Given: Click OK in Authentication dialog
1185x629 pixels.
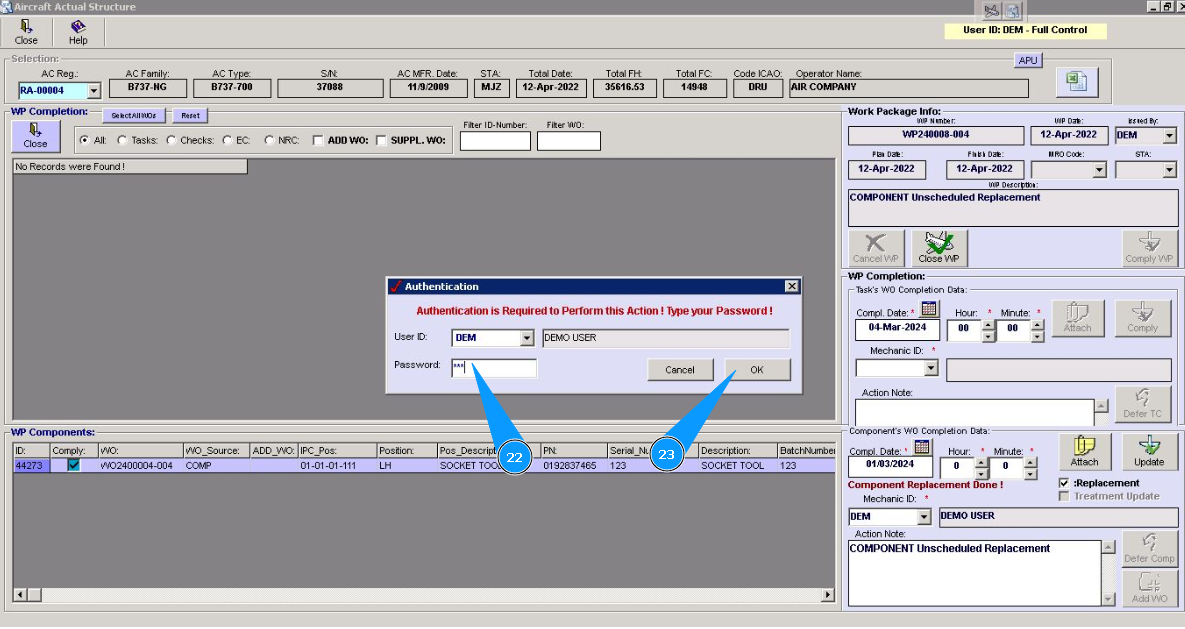Looking at the screenshot, I should [x=757, y=370].
